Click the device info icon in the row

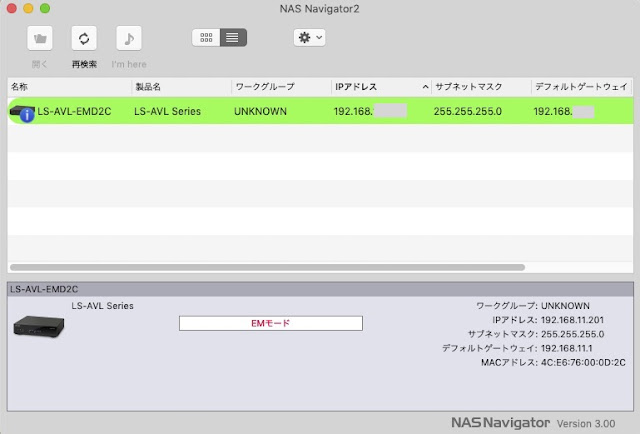(x=27, y=116)
